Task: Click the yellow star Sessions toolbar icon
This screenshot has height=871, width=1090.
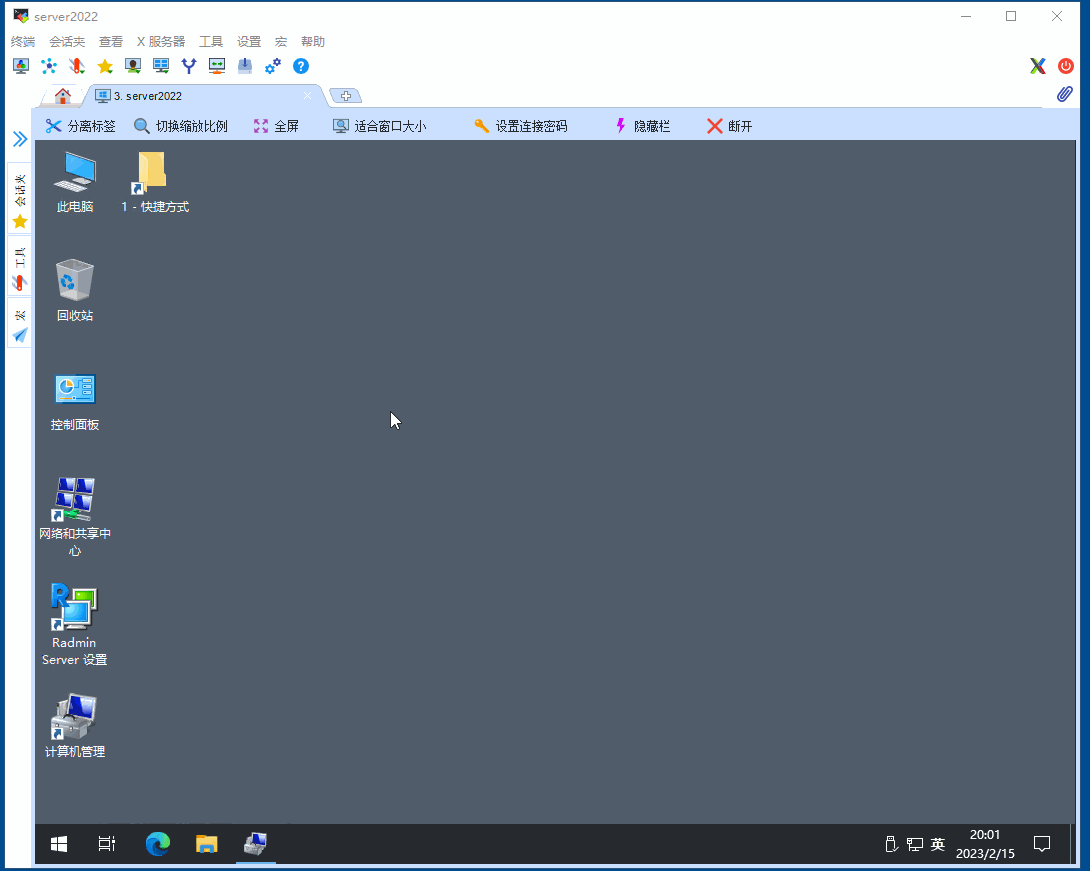Action: [105, 66]
